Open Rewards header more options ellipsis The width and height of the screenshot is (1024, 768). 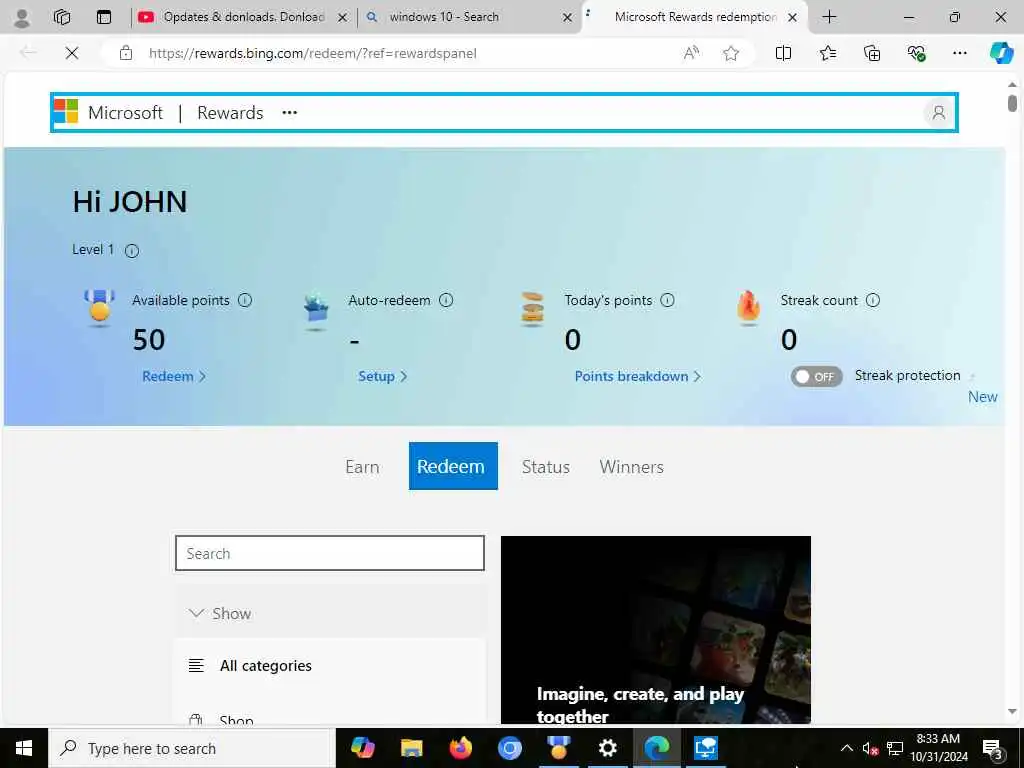pyautogui.click(x=289, y=113)
